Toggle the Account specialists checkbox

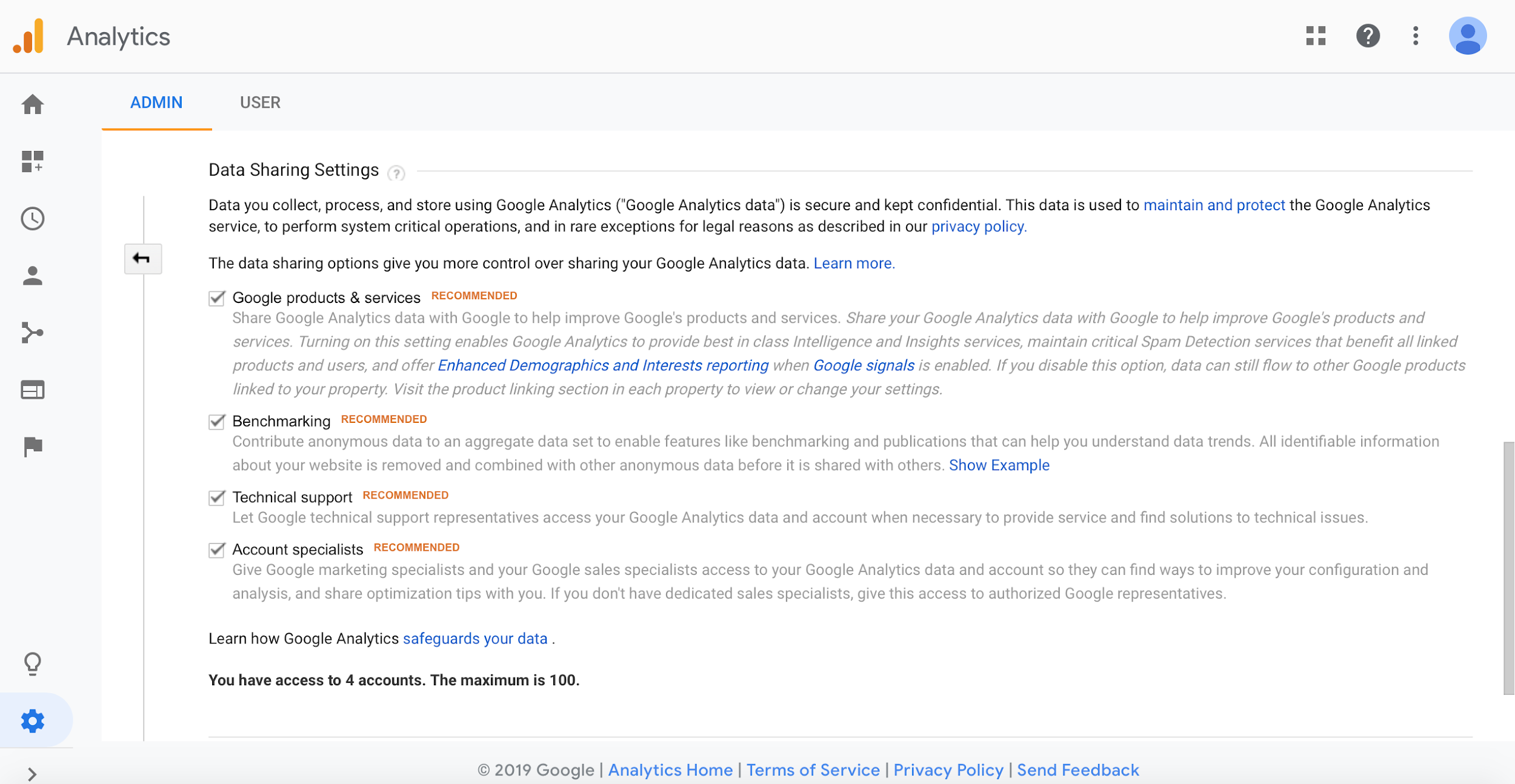(x=217, y=550)
